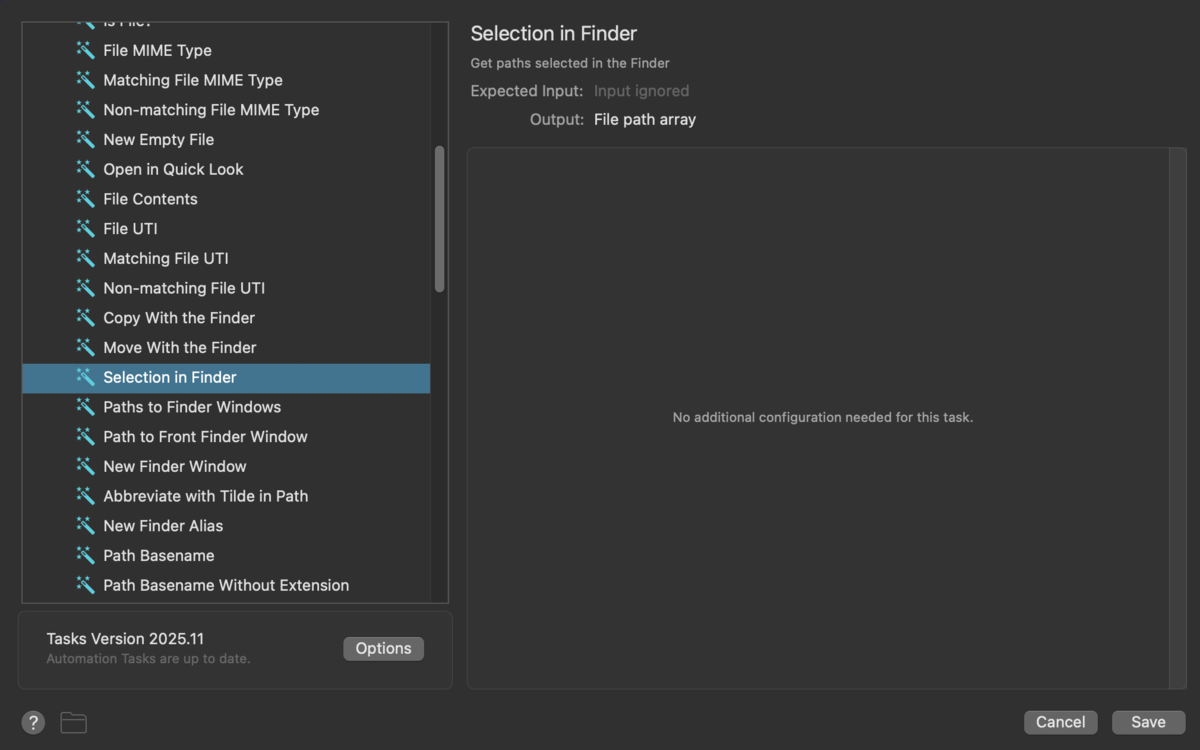Click the File path array output value
The height and width of the screenshot is (750, 1200).
pos(645,120)
